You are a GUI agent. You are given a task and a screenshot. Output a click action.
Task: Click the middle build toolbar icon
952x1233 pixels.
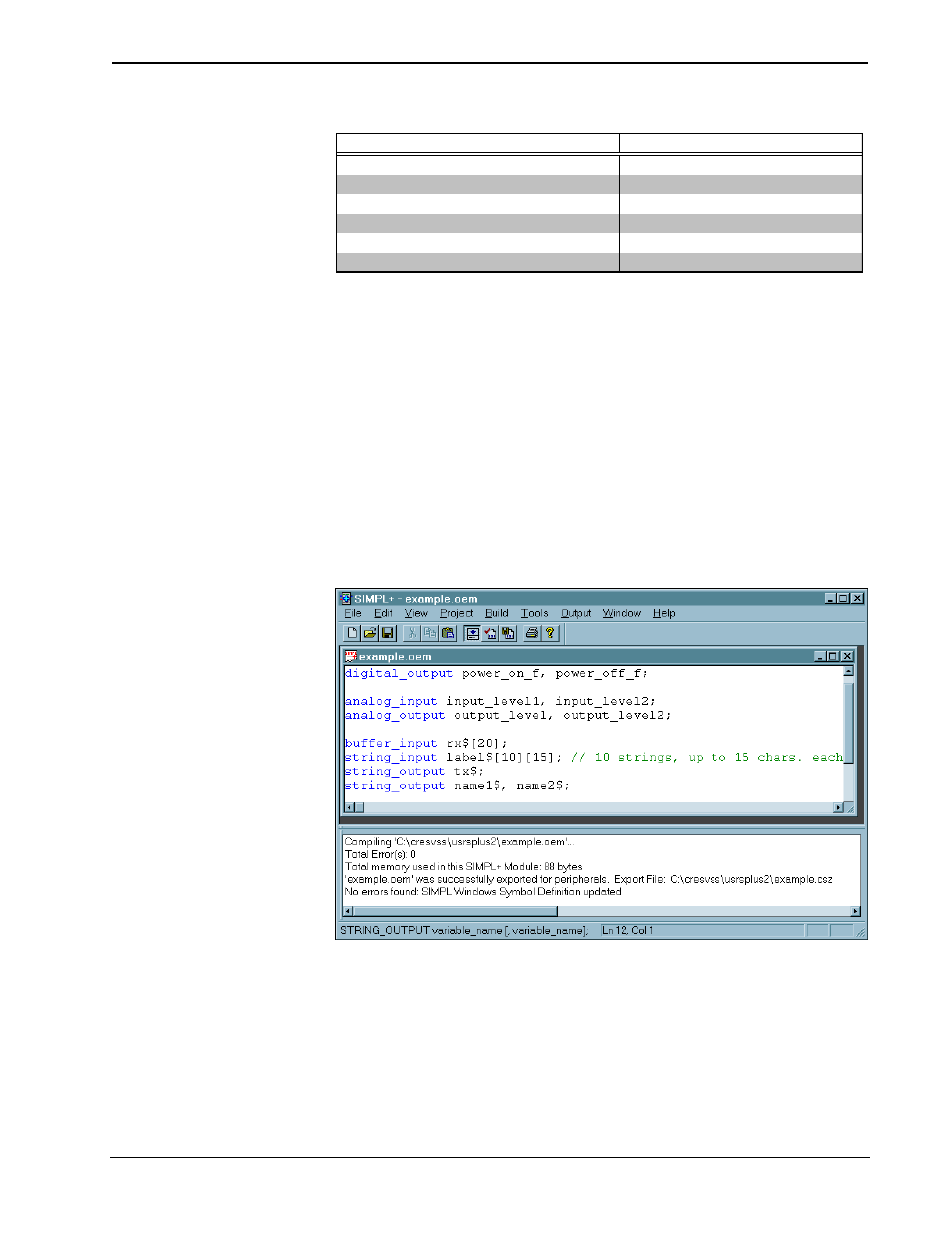(491, 633)
